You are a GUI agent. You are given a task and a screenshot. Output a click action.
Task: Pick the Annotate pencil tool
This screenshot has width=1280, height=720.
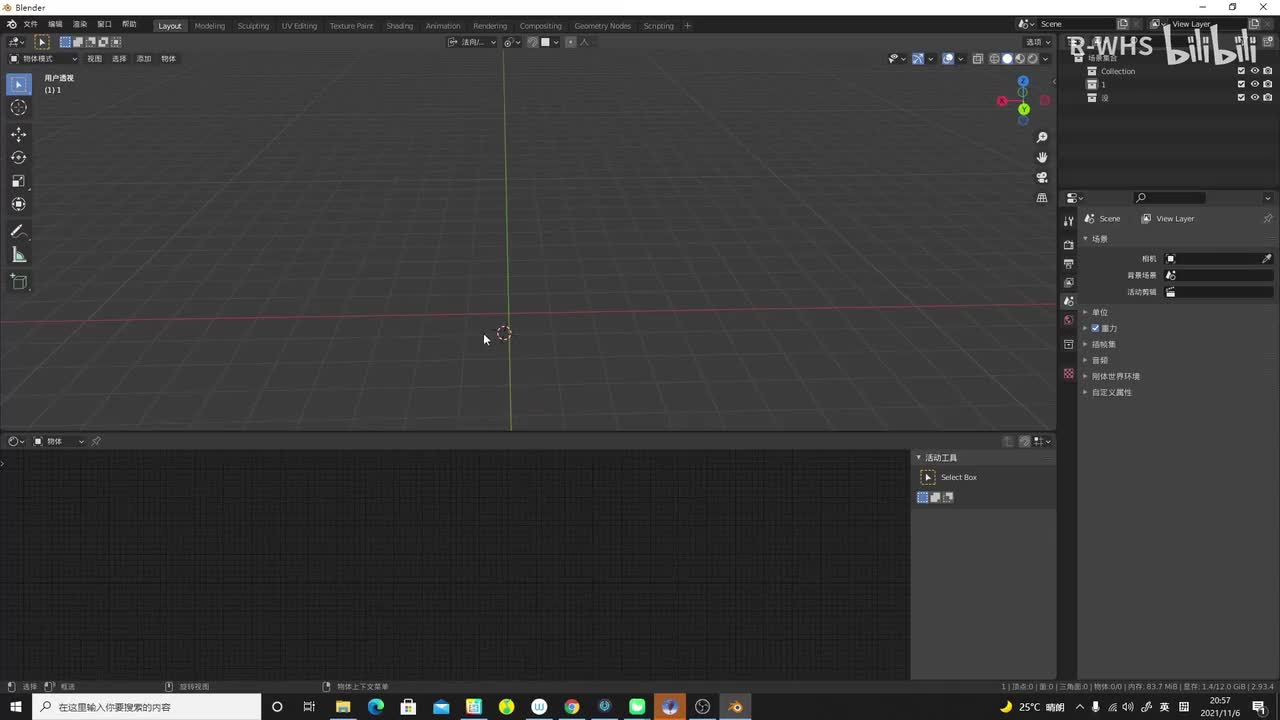(x=18, y=231)
